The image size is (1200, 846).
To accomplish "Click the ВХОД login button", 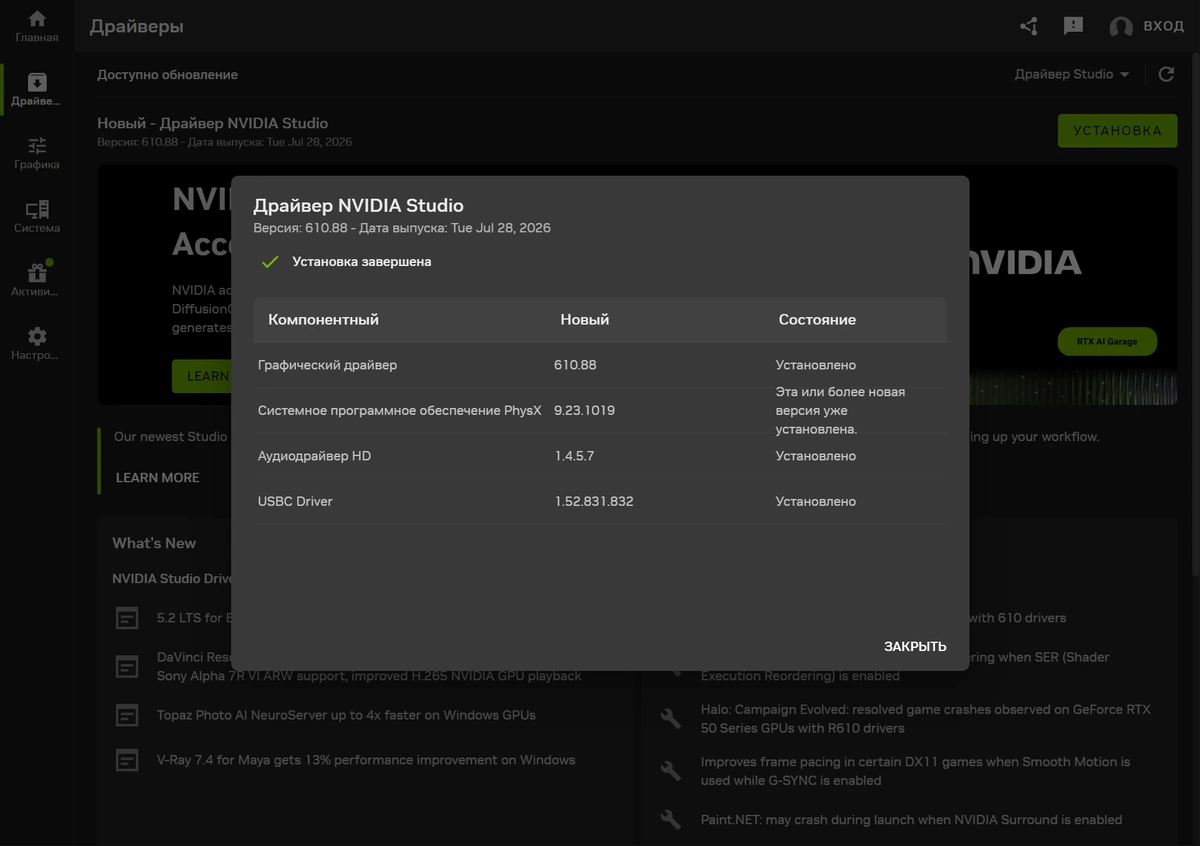I will (x=1164, y=26).
